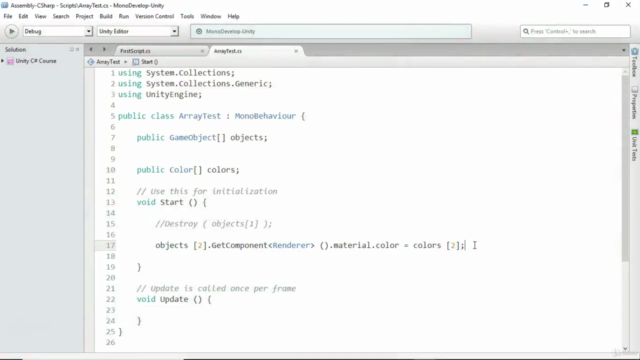
Task: Click the vertical scrollbar thumb in editor
Action: coord(625,168)
